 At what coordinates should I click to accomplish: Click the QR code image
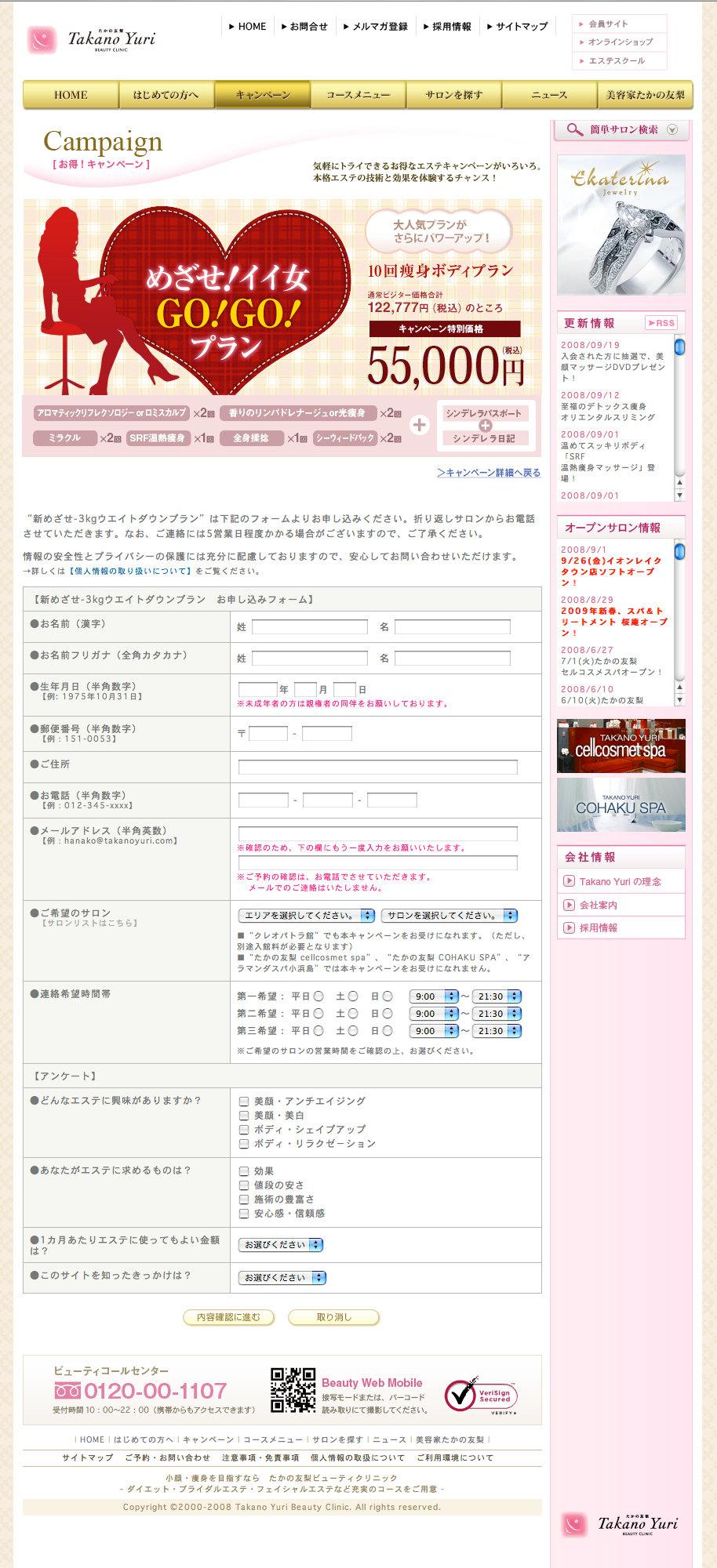coord(293,1390)
